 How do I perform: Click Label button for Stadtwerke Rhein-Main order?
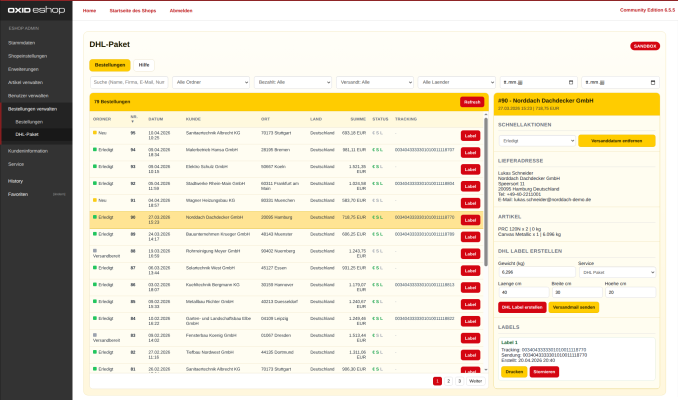coord(470,186)
